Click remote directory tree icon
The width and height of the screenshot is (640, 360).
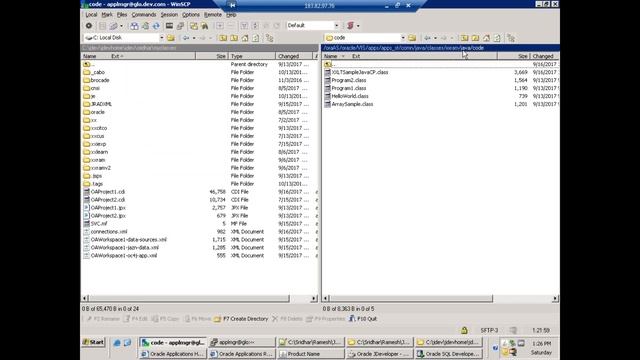[511, 38]
